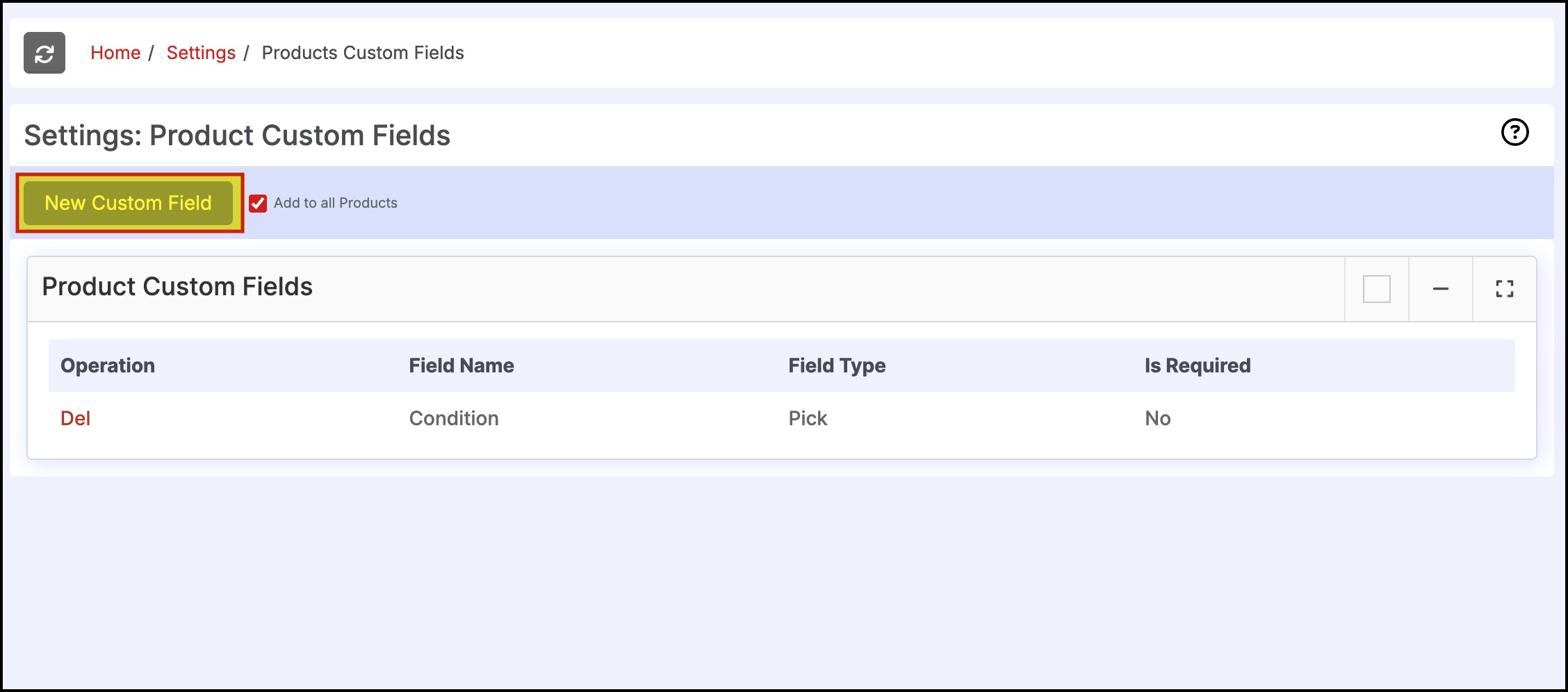The width and height of the screenshot is (1568, 692).
Task: Open the help question mark icon
Action: click(1514, 132)
